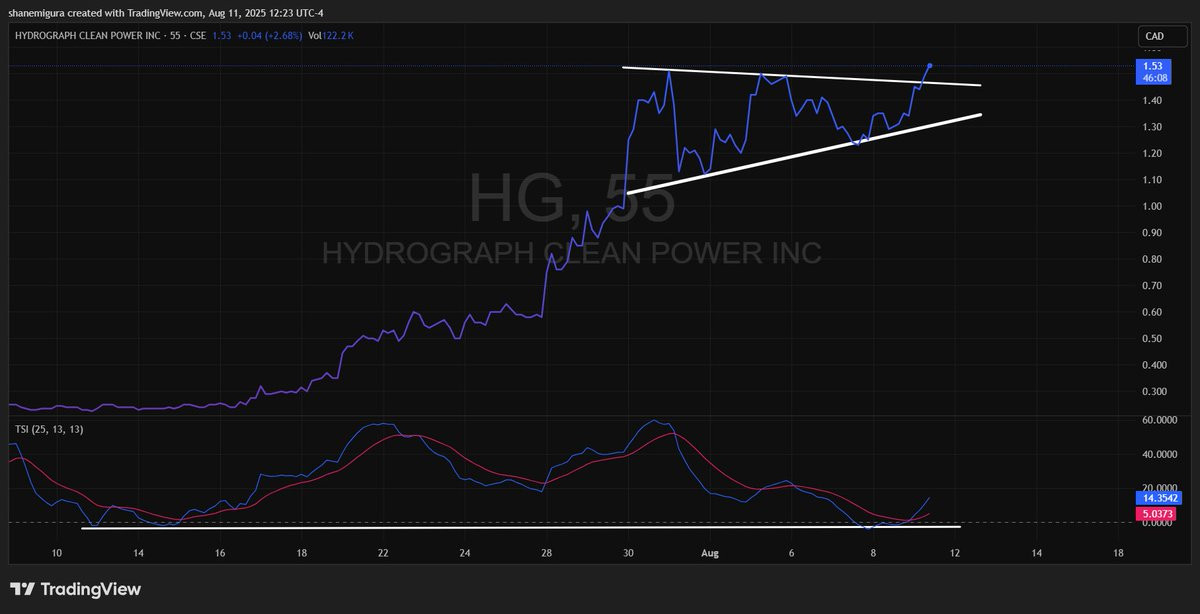Click the Vol 122.2K volume reading
Screen dimensions: 1200x614
330,36
